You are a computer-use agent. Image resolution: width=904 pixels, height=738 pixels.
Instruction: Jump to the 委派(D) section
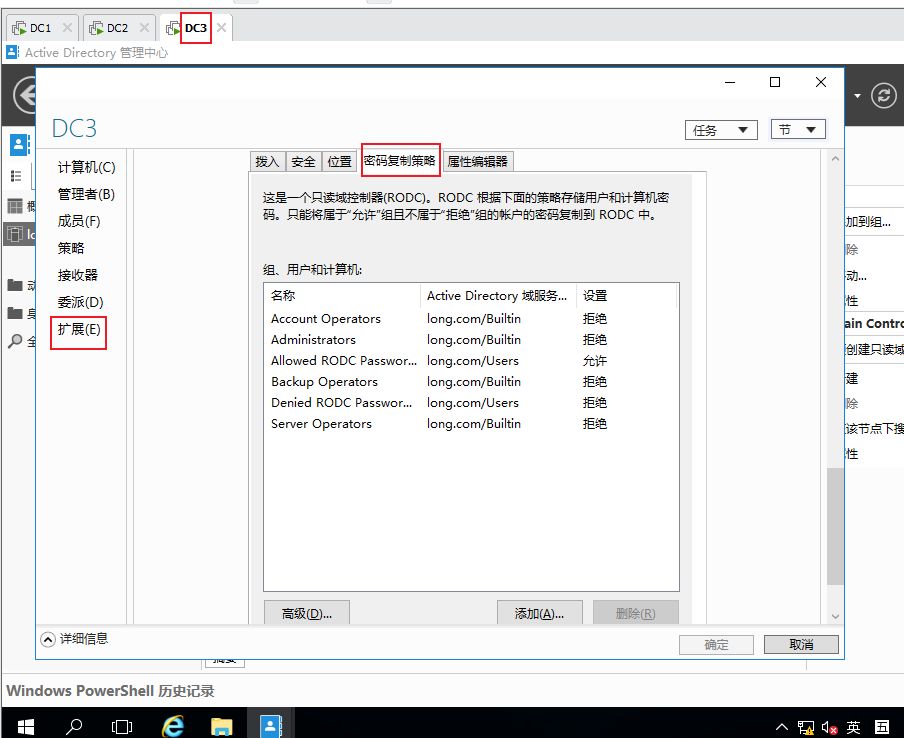pos(81,302)
